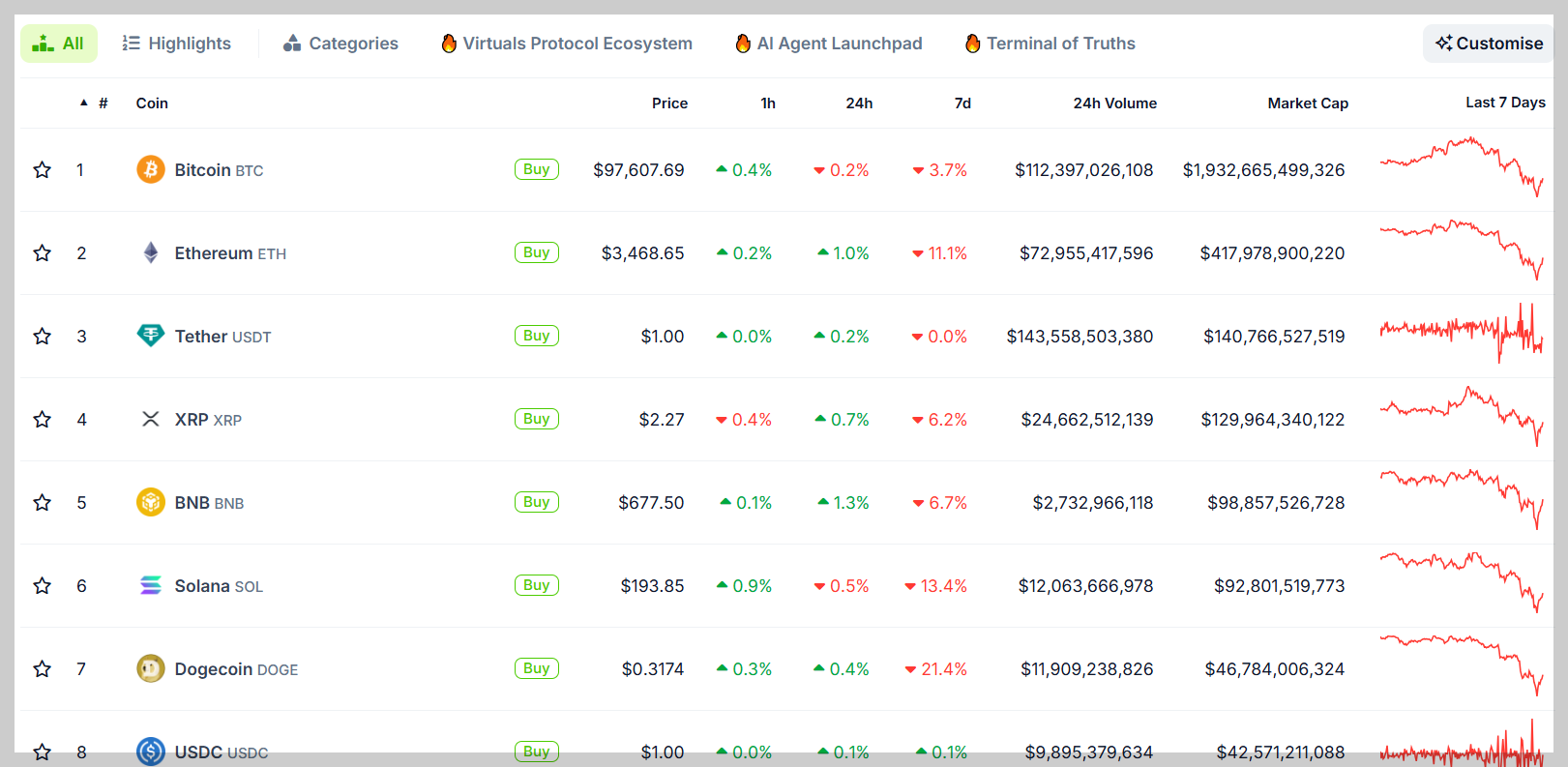The image size is (1568, 767).
Task: Click Ethereum market cap $417,978,900,220
Action: [1272, 253]
